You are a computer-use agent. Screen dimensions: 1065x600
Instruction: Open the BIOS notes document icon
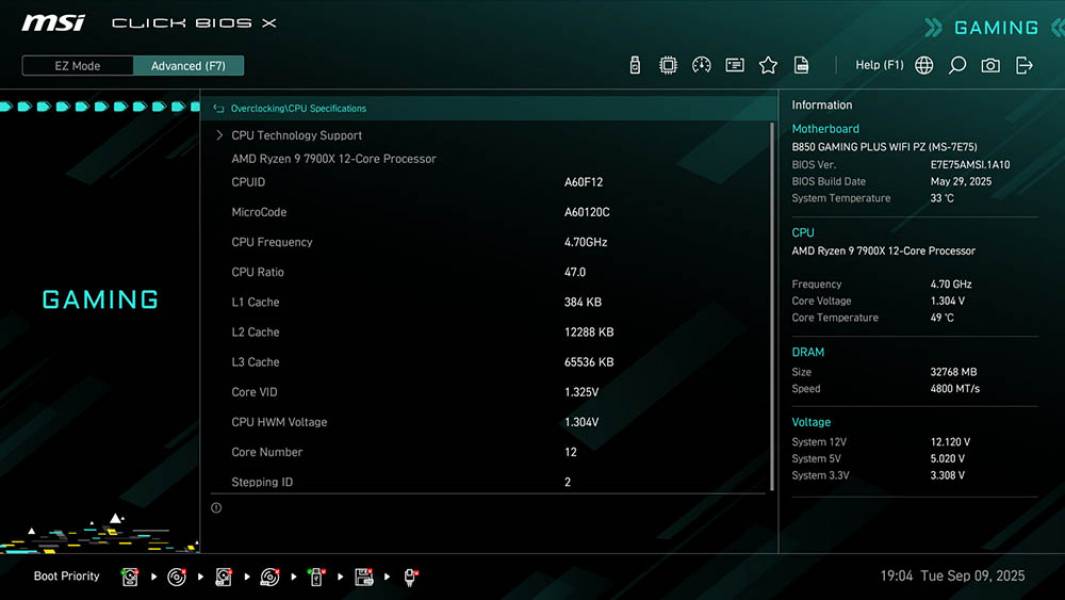(801, 64)
